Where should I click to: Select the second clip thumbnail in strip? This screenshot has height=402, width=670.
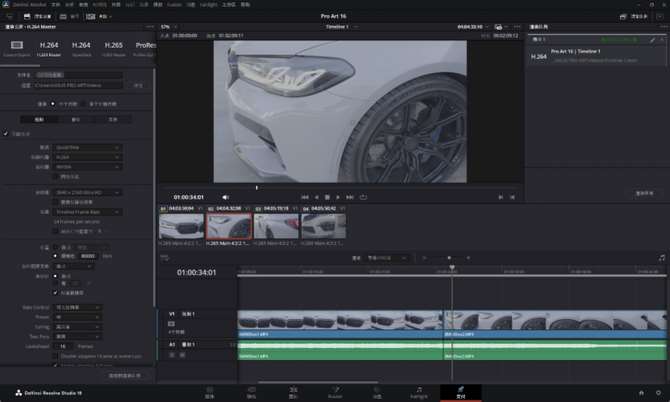(x=229, y=226)
